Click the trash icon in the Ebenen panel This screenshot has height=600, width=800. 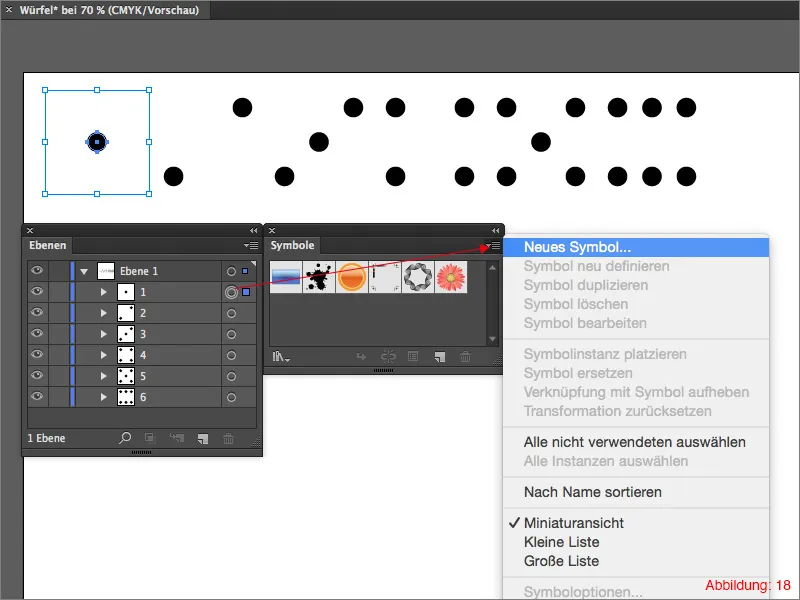point(229,438)
